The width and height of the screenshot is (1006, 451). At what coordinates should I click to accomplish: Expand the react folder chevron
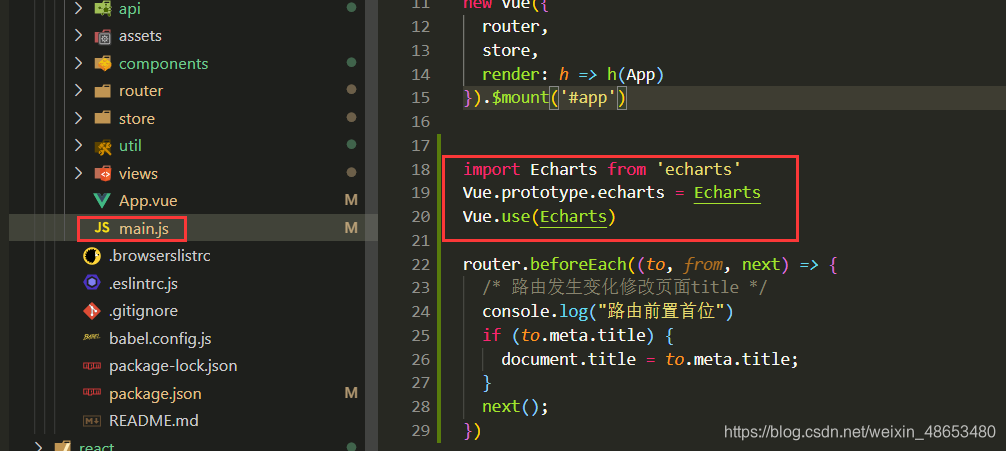pos(38,447)
